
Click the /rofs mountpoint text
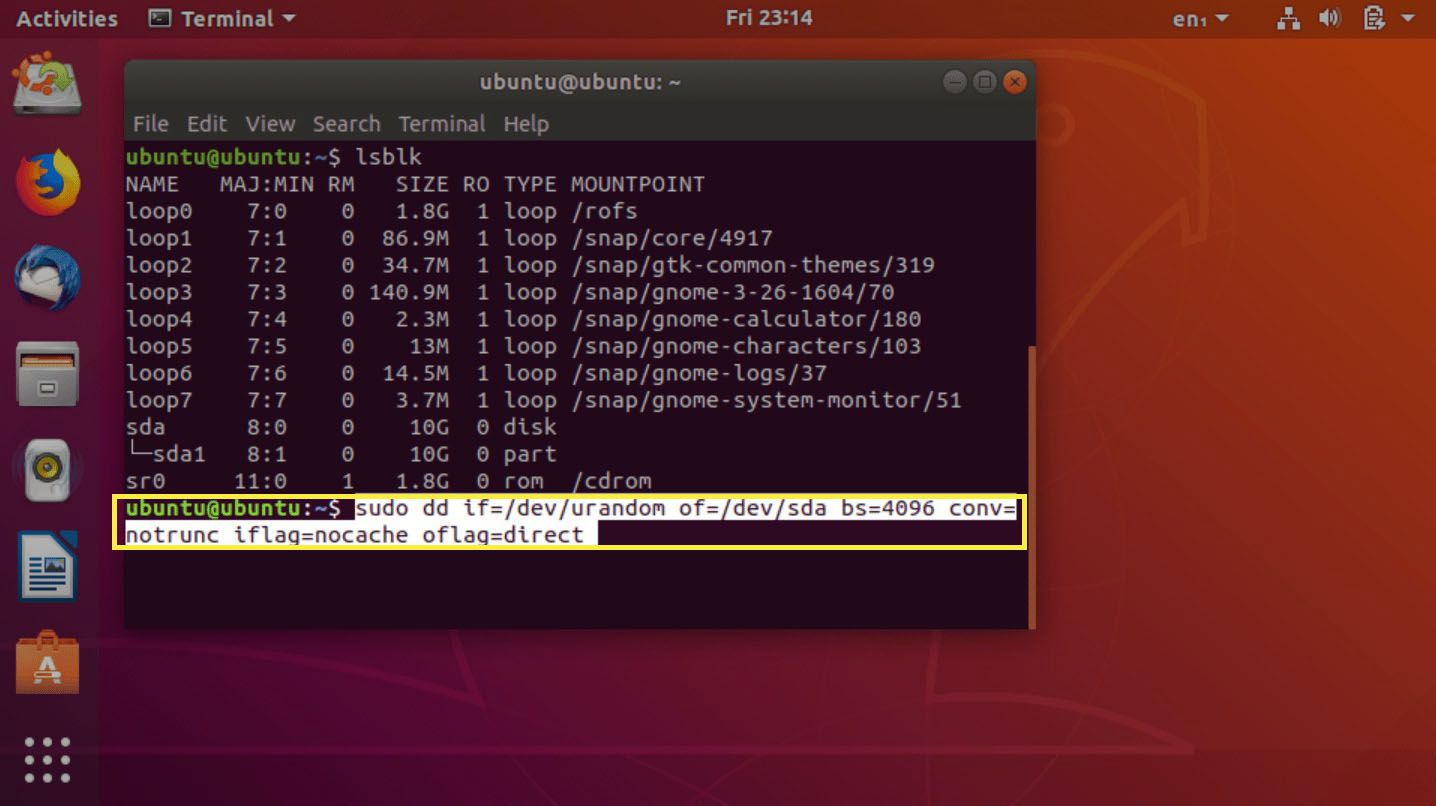pyautogui.click(x=604, y=211)
